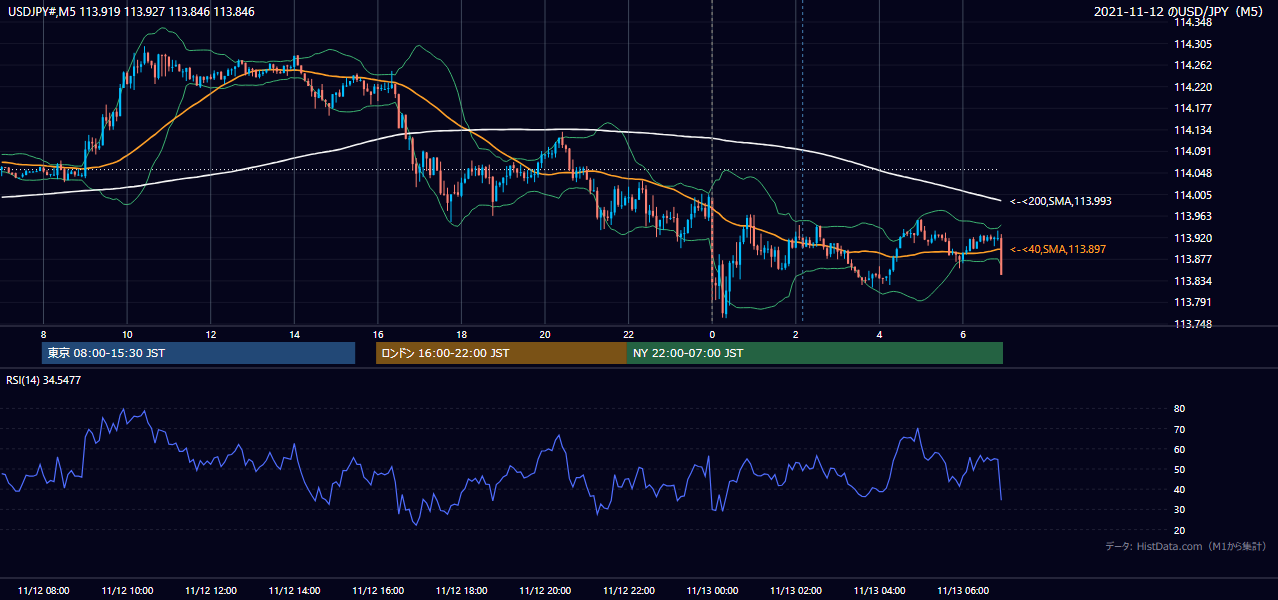Click the 11/12 22:00 time axis label

[629, 591]
